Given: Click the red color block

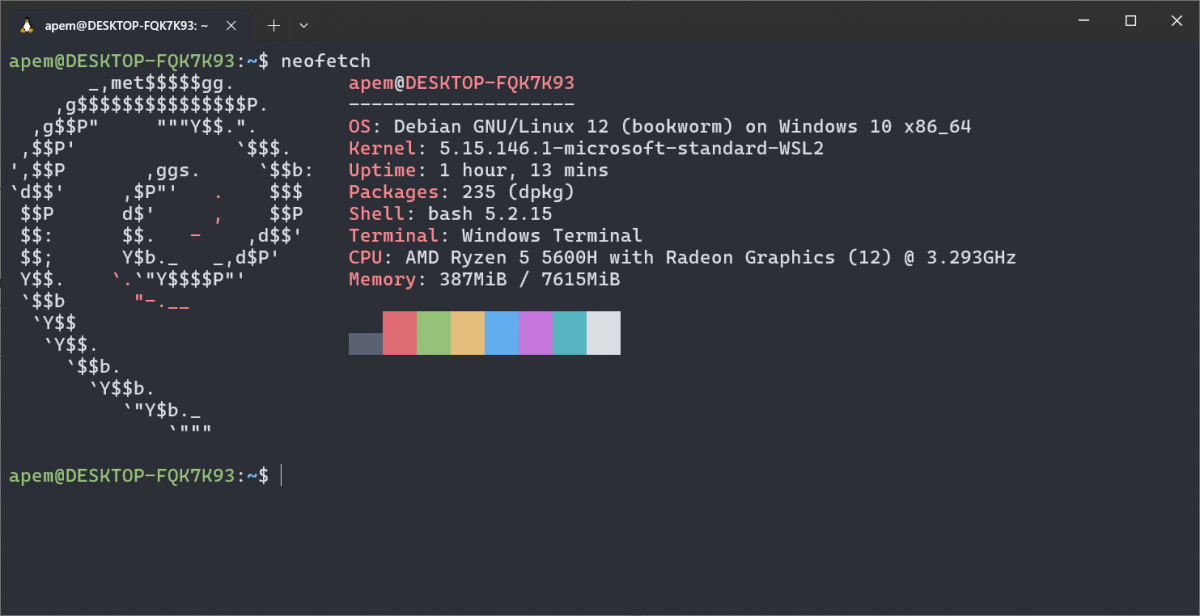Looking at the screenshot, I should tap(400, 332).
